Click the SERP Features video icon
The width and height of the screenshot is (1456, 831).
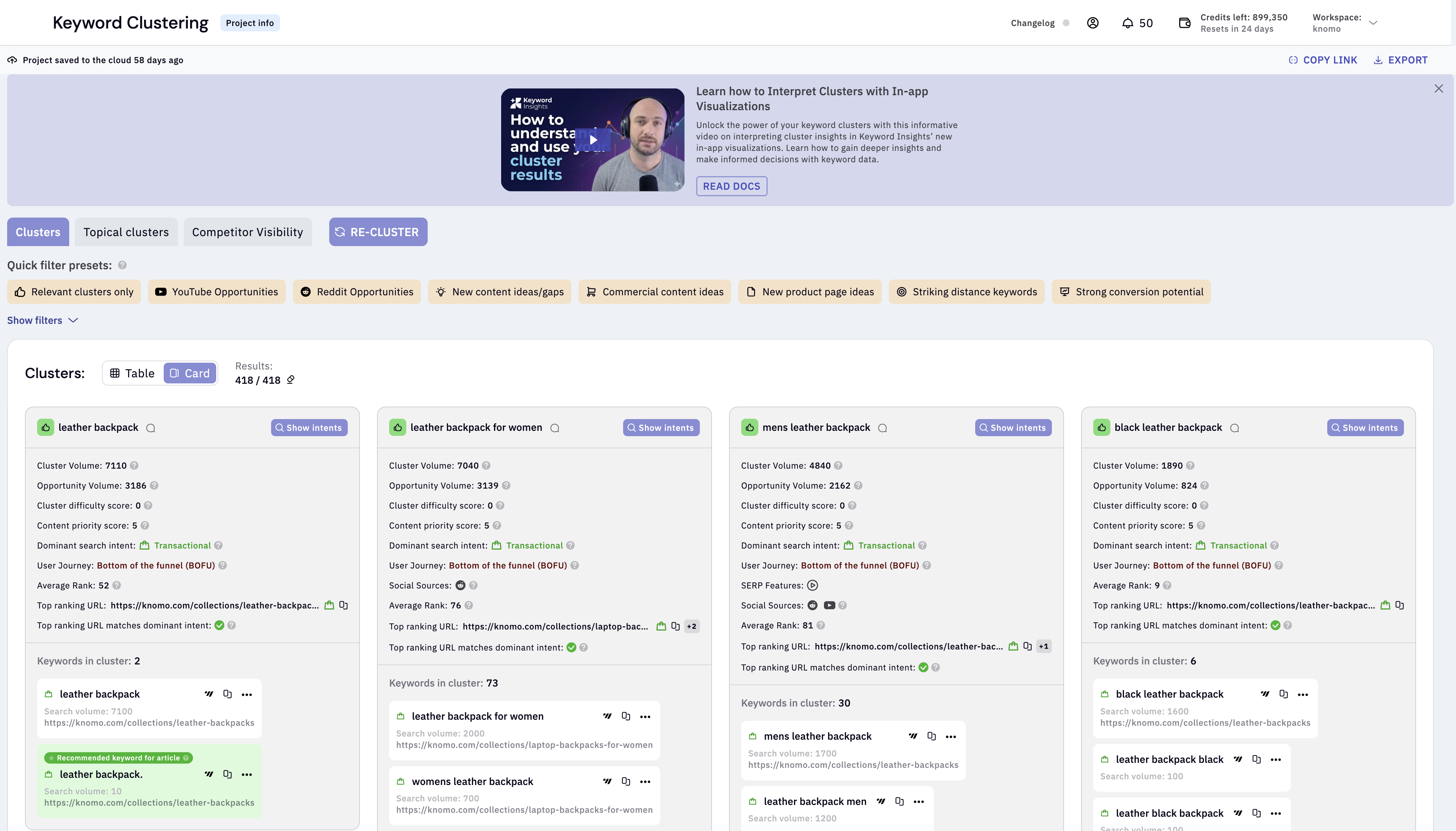(813, 586)
